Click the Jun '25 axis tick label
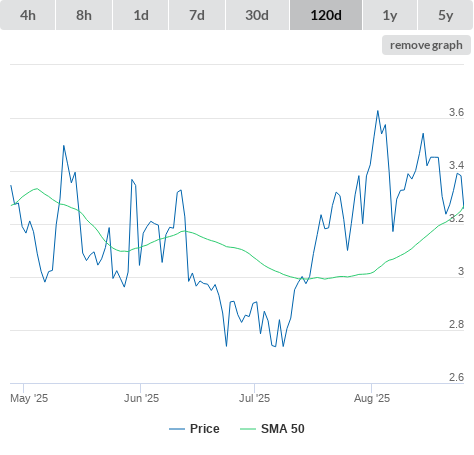This screenshot has height=455, width=474. [x=141, y=398]
